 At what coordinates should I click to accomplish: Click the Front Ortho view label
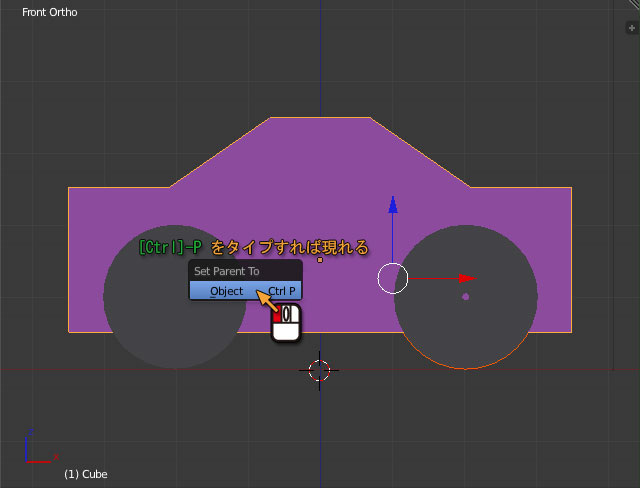(x=49, y=13)
